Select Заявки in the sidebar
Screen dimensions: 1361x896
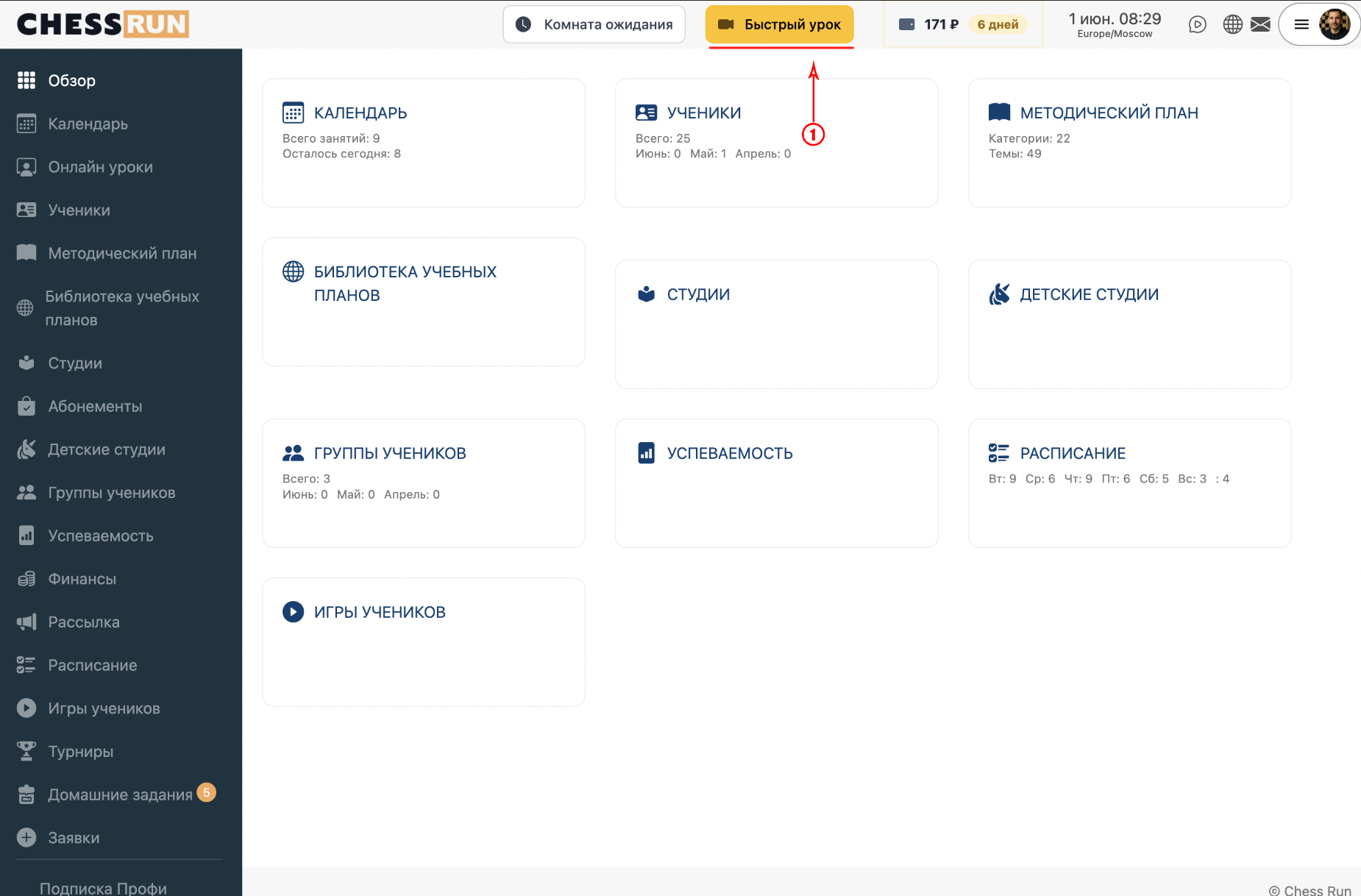[x=121, y=837]
